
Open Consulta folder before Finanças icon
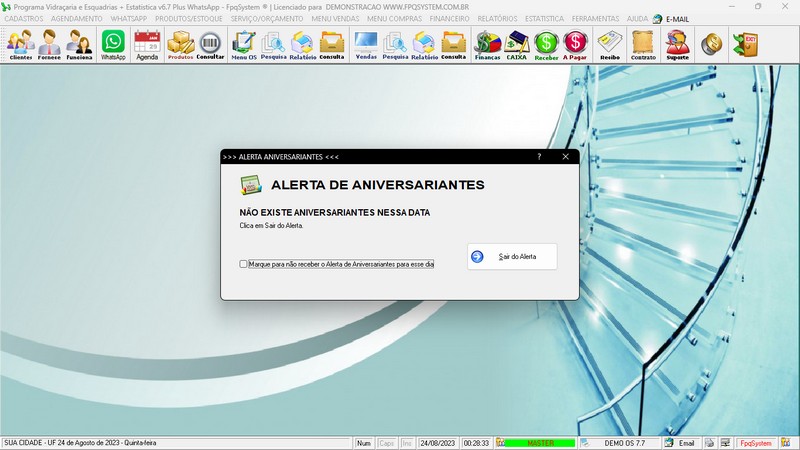pos(454,45)
